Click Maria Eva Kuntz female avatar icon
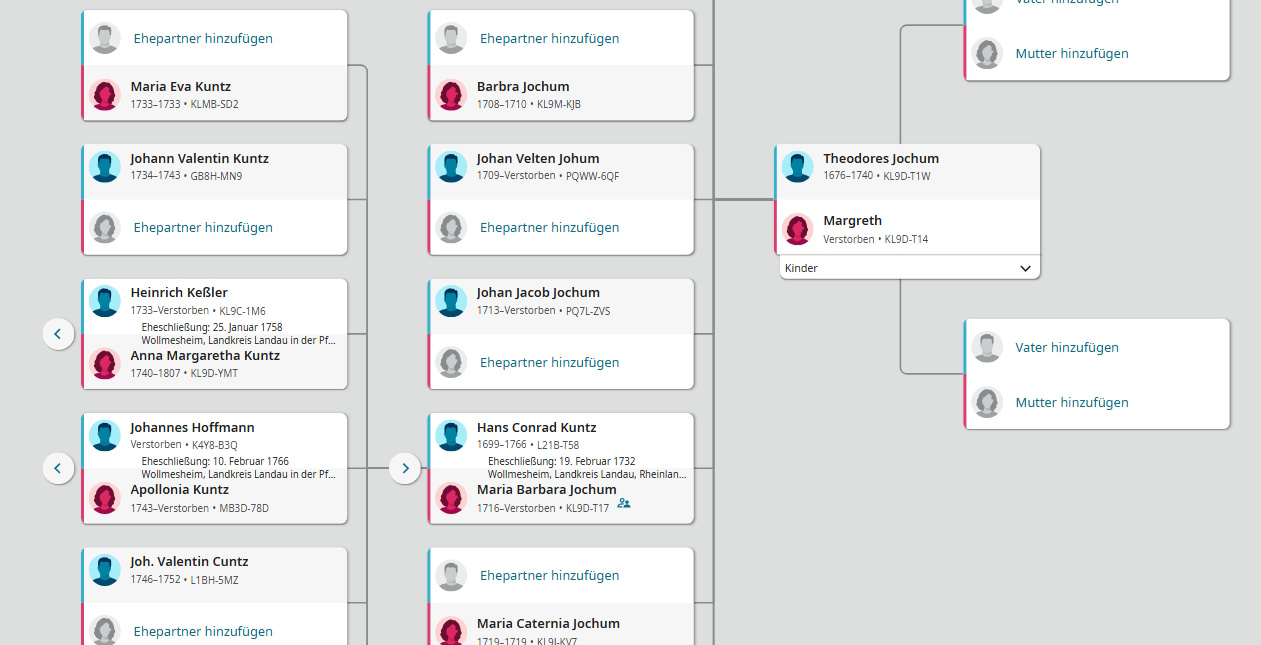Screen dimensions: 1261x645 point(105,95)
